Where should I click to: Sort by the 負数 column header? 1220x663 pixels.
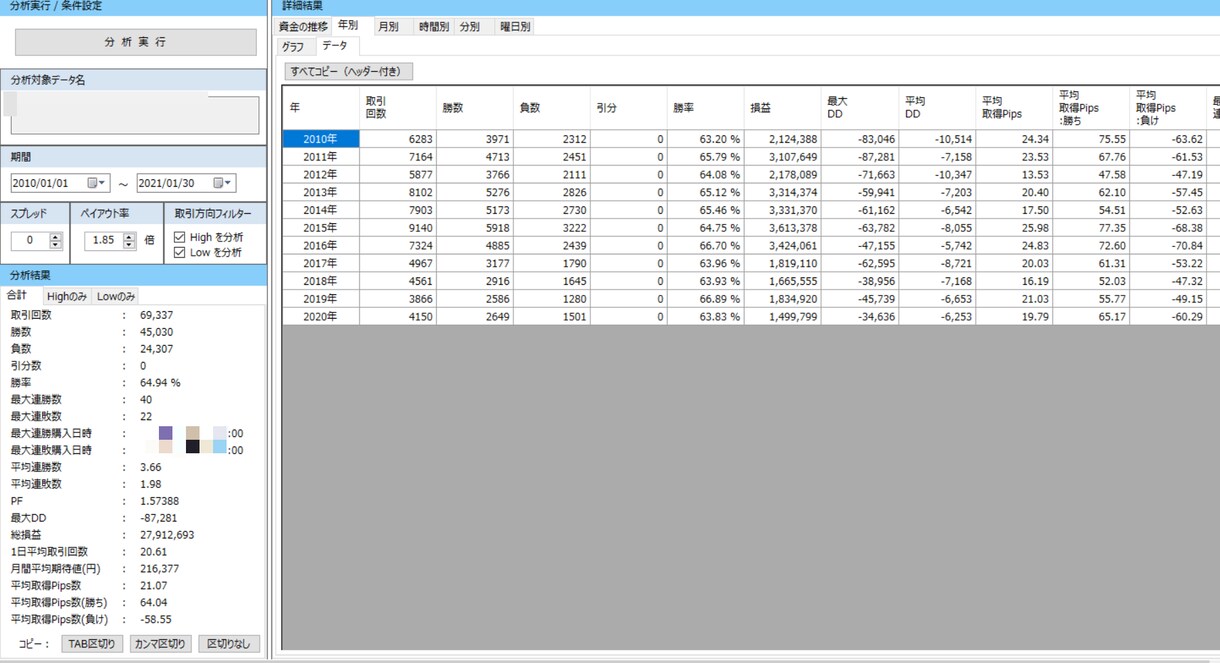tap(552, 107)
